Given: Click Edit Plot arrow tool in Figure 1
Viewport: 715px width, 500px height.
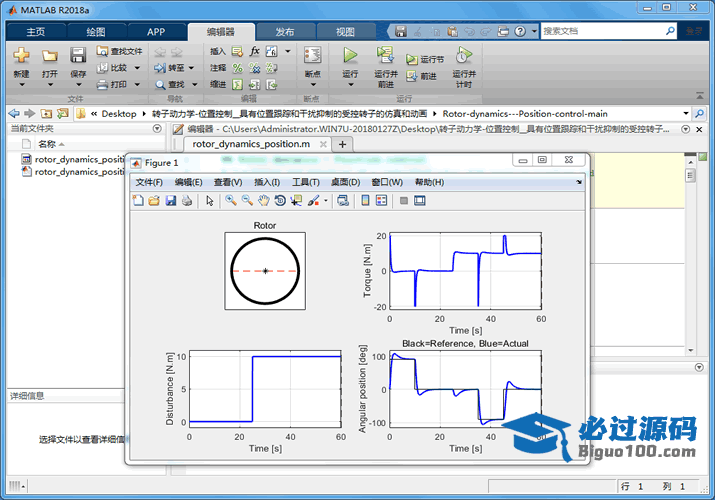Looking at the screenshot, I should click(x=210, y=201).
